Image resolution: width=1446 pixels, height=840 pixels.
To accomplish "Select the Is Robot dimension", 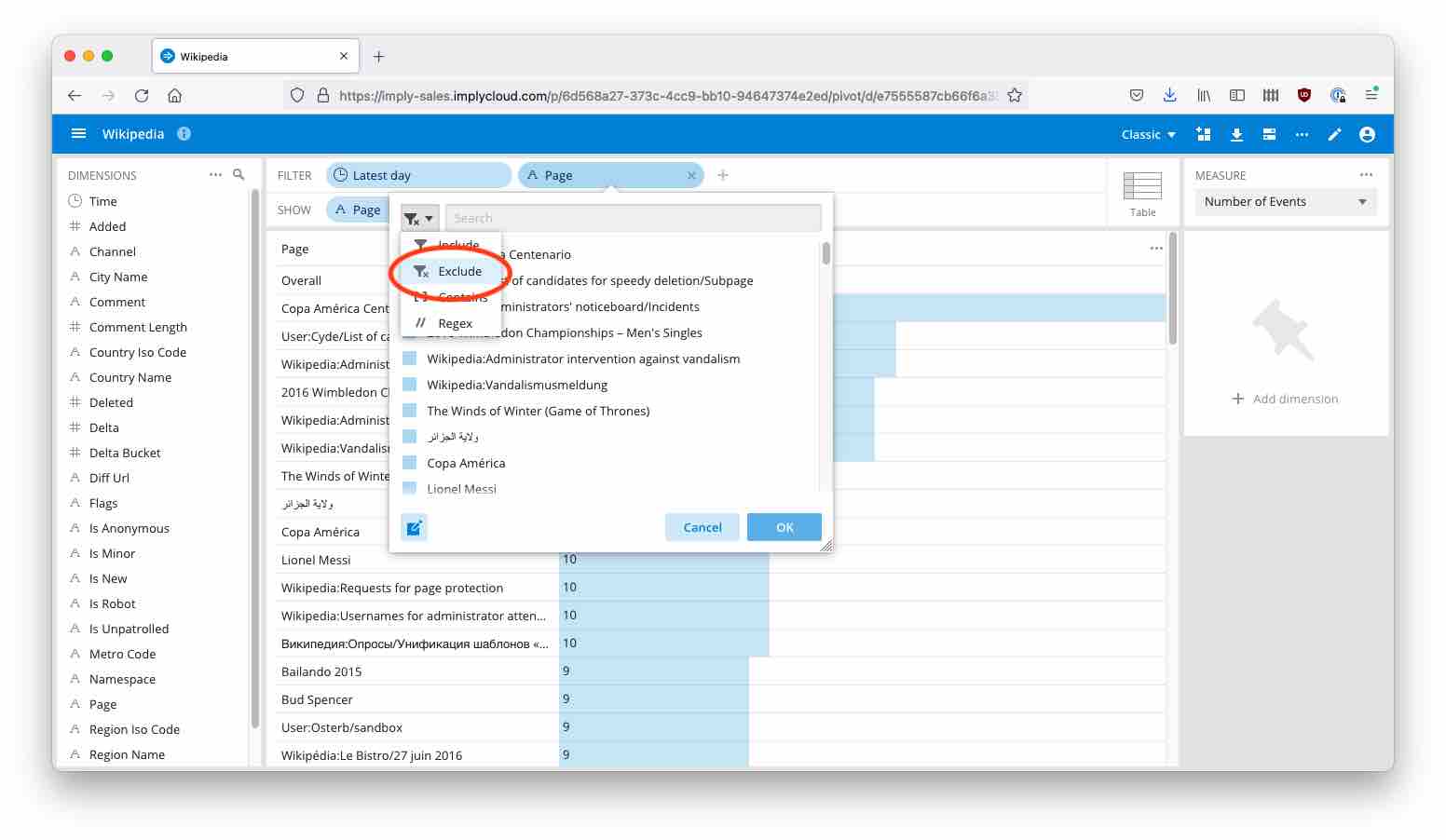I will (112, 603).
